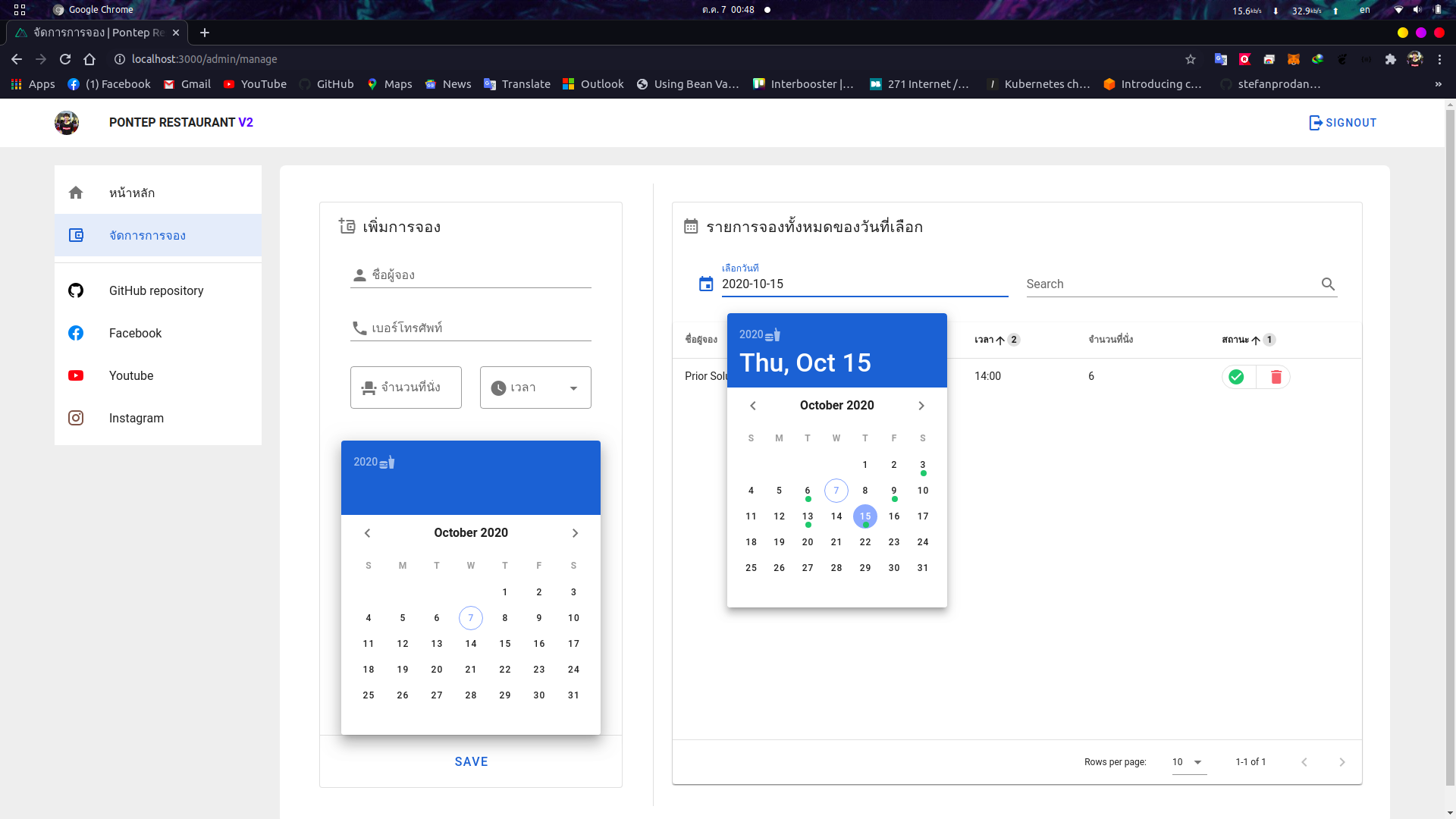Bookmark this page with star icon
The width and height of the screenshot is (1456, 819).
click(1191, 59)
